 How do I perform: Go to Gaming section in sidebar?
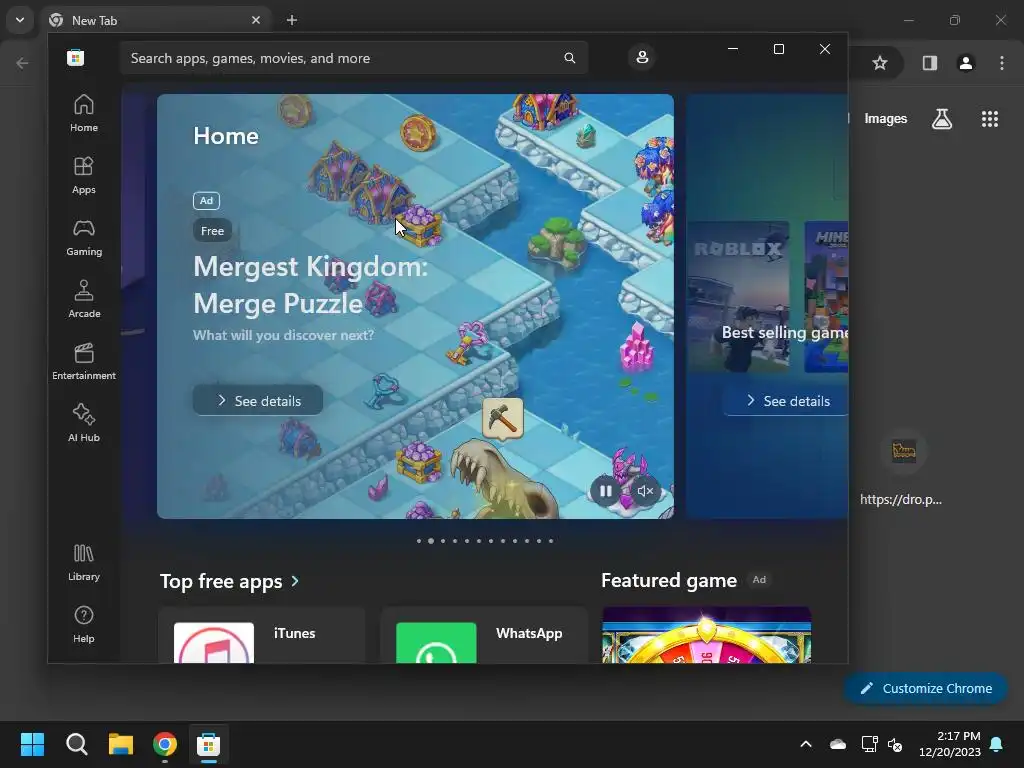click(x=84, y=238)
